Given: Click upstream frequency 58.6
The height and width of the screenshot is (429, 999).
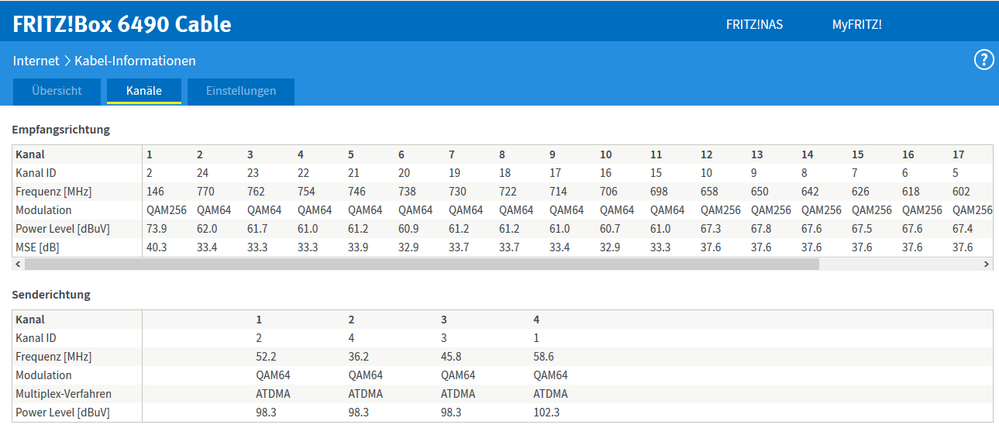Looking at the screenshot, I should click(x=543, y=356).
